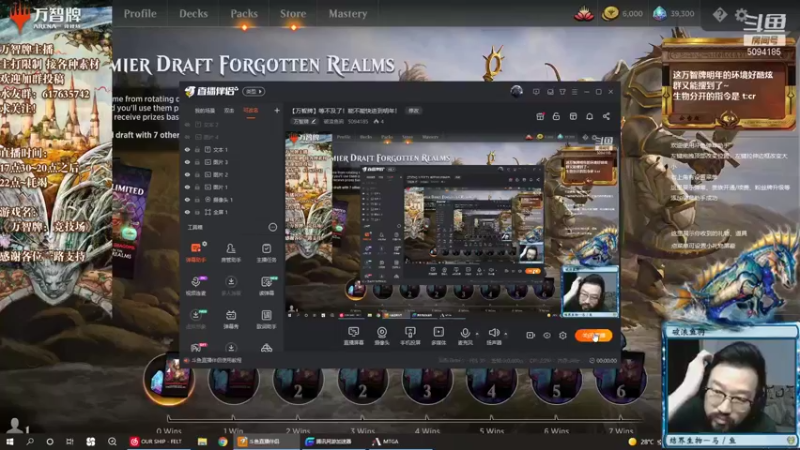Viewport: 800px width, 450px height.
Task: Click the 修改 edit title button
Action: (413, 110)
